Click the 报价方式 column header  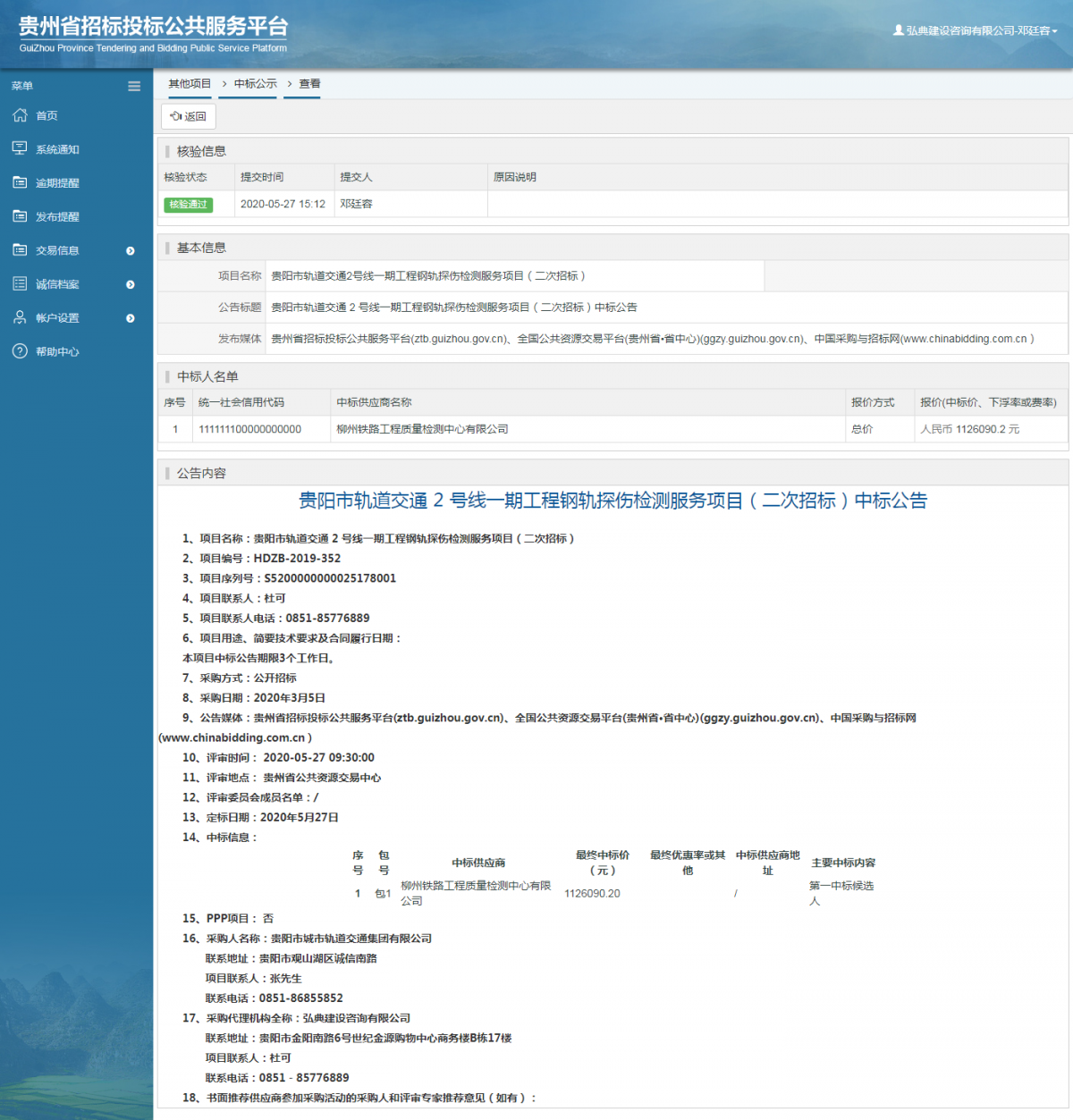point(873,402)
